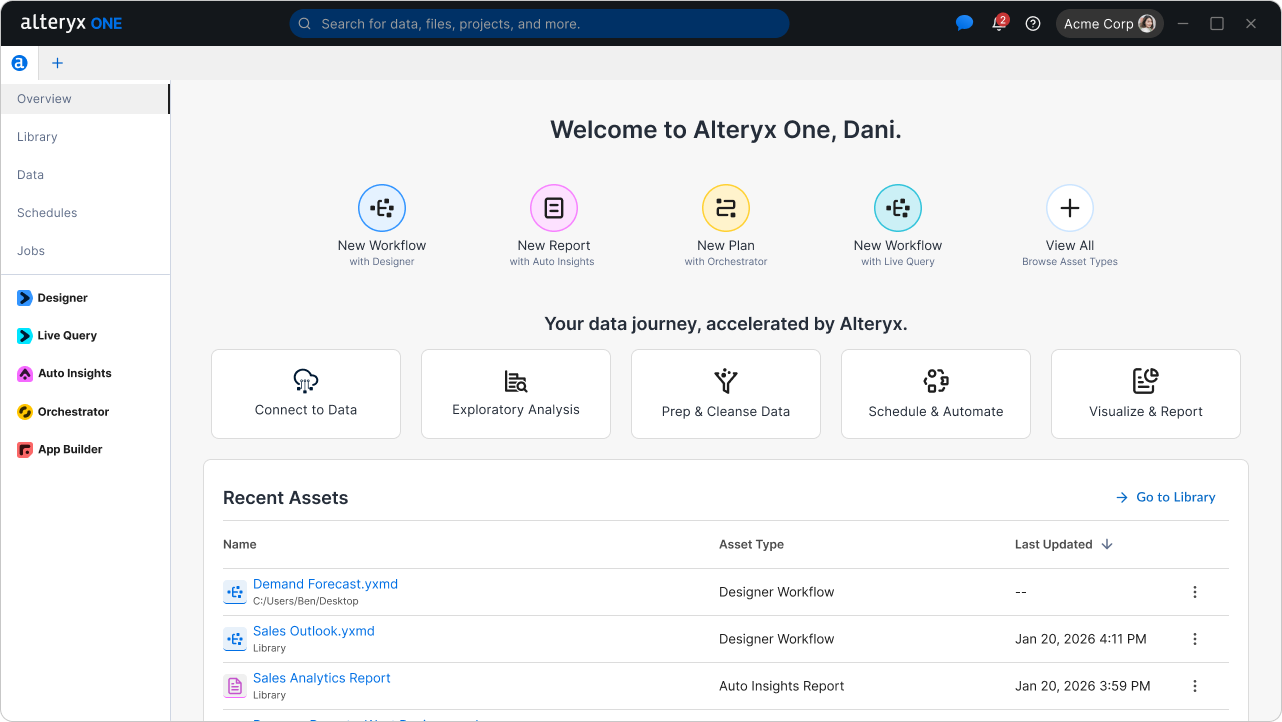Viewport: 1282px width, 722px height.
Task: Click New Workflow with Designer icon
Action: tap(381, 209)
